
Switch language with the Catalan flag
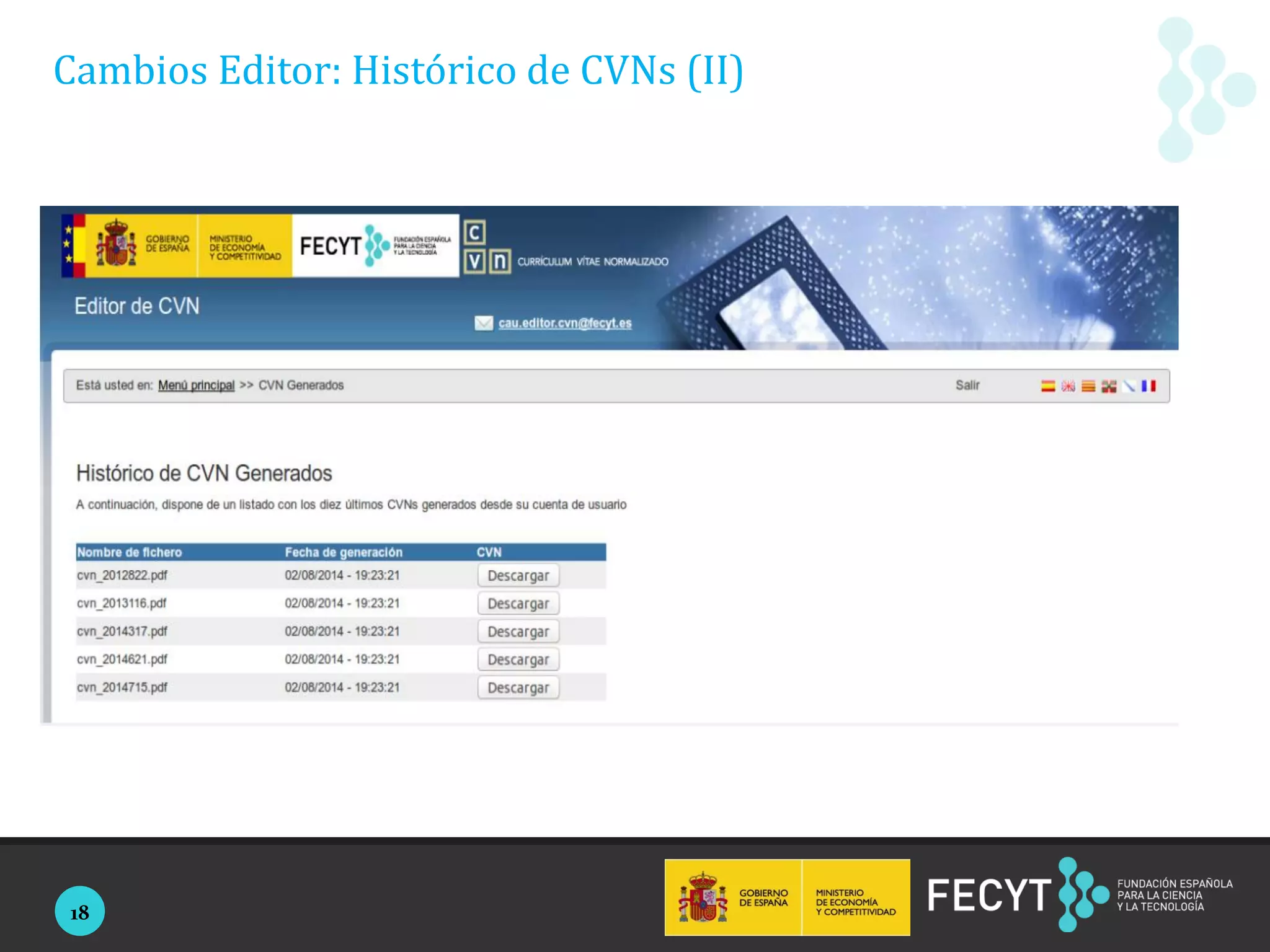[1088, 386]
